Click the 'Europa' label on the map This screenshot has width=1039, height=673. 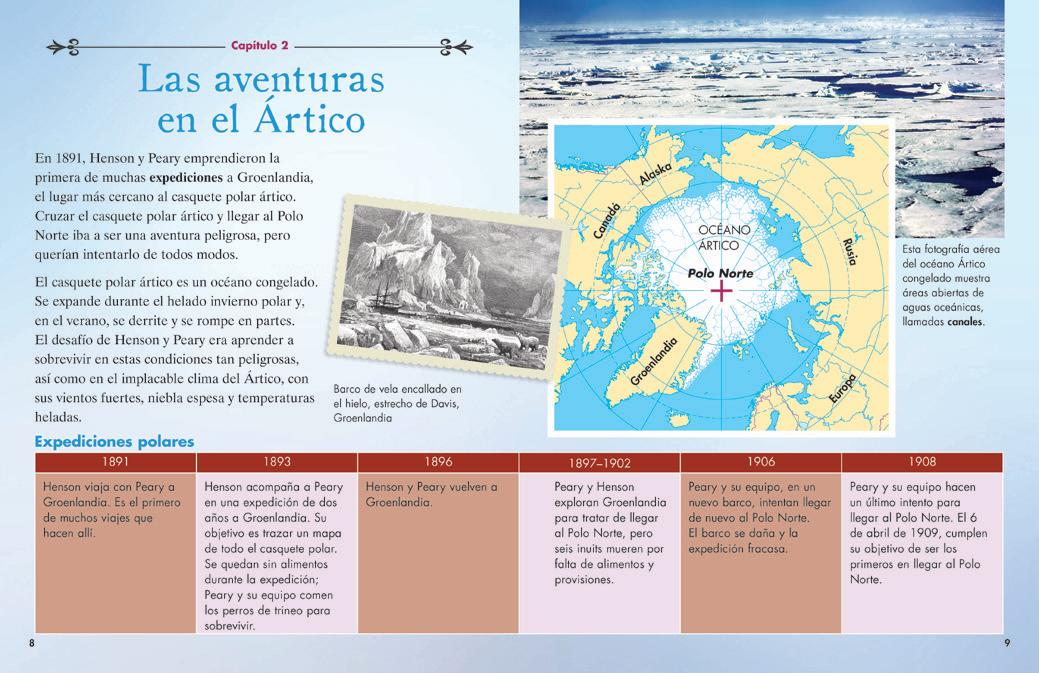pyautogui.click(x=843, y=389)
